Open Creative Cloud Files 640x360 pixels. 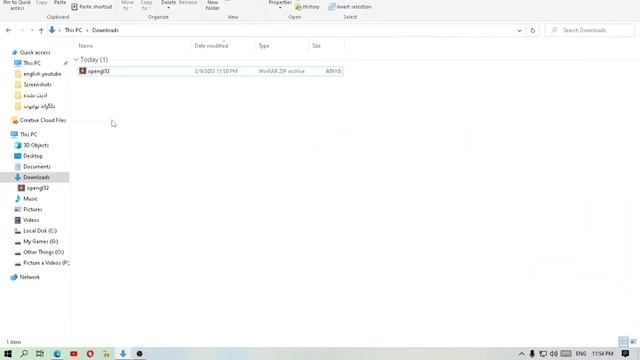(42, 120)
